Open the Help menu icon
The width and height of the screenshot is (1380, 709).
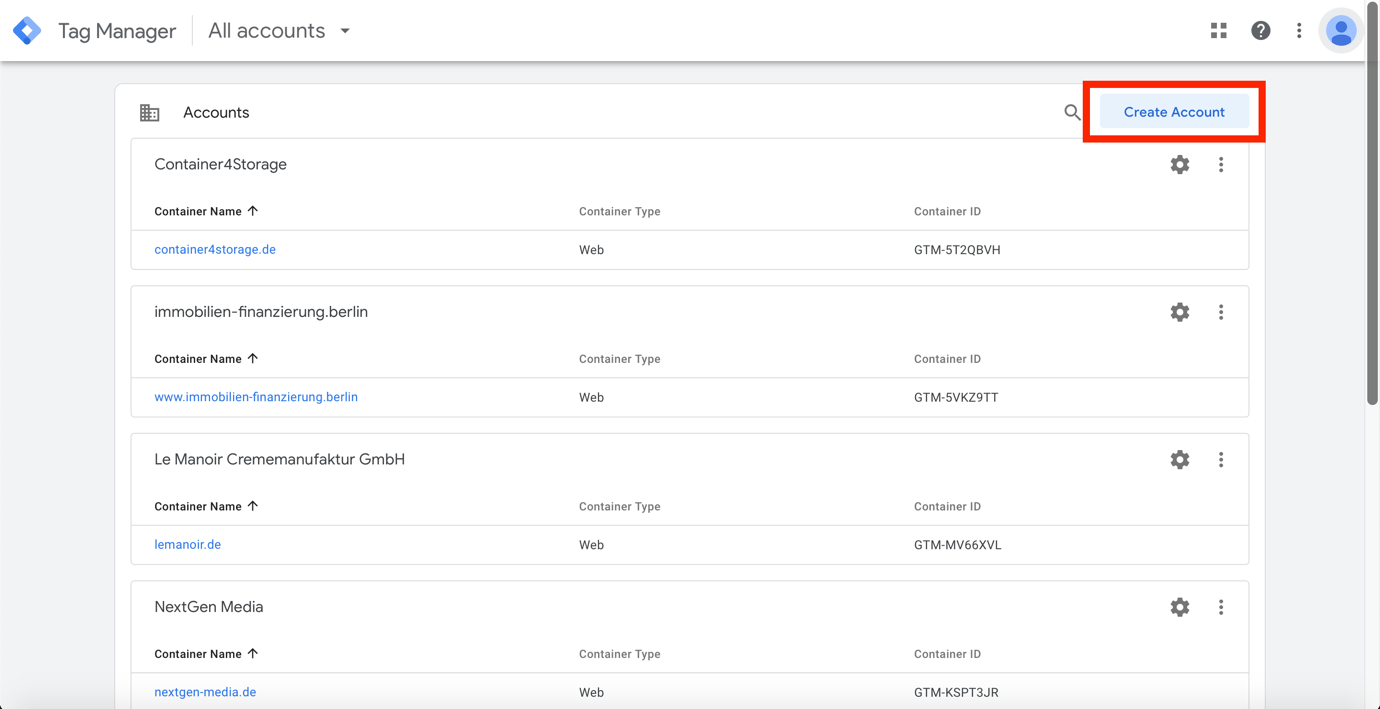click(1260, 31)
